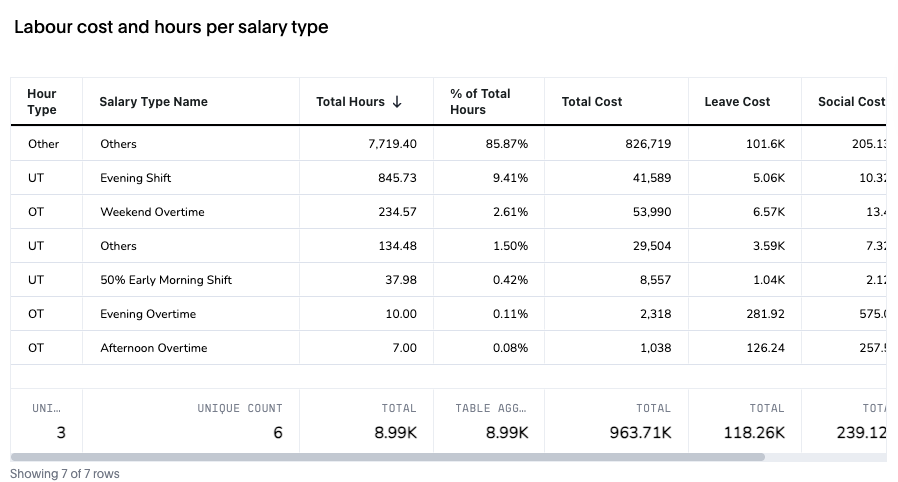The image size is (898, 482).
Task: Select the Evening Shift row name
Action: [x=136, y=178]
